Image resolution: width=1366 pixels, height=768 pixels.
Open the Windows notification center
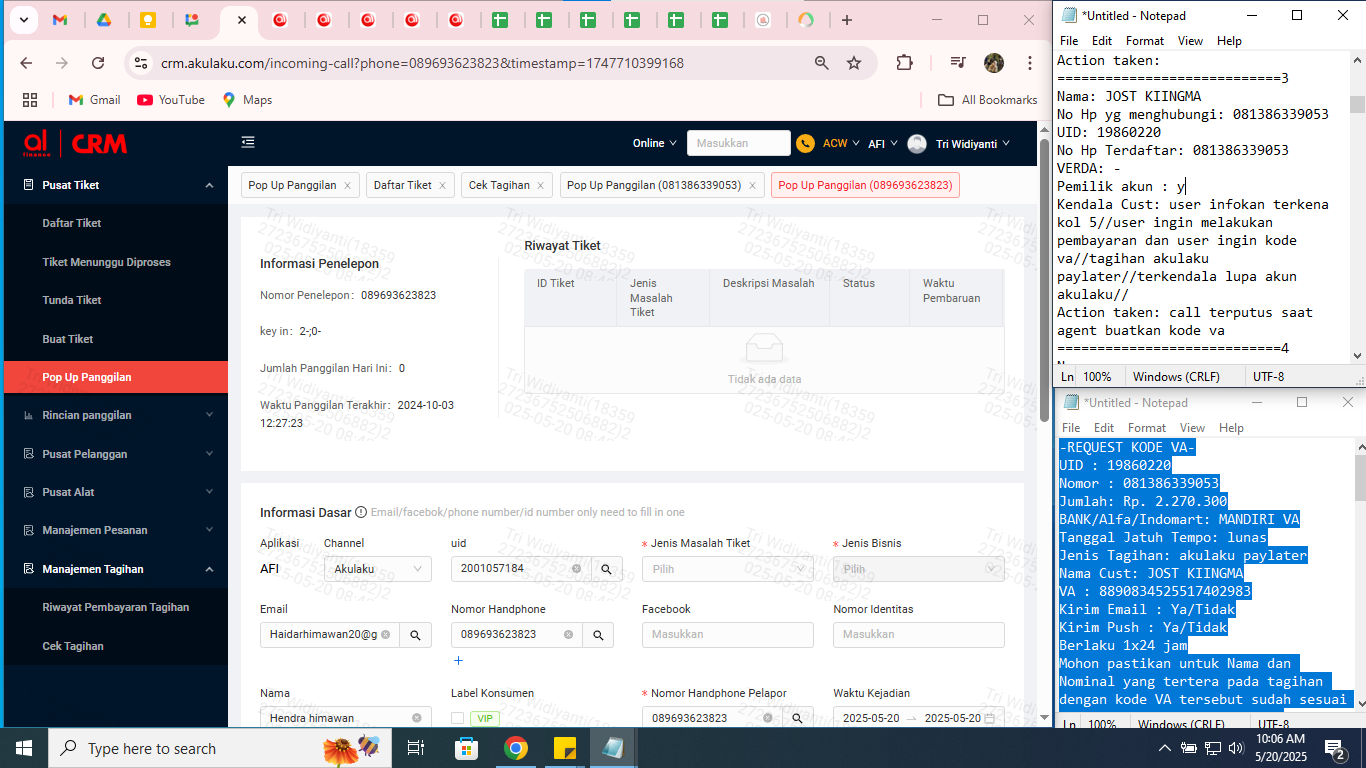1334,748
